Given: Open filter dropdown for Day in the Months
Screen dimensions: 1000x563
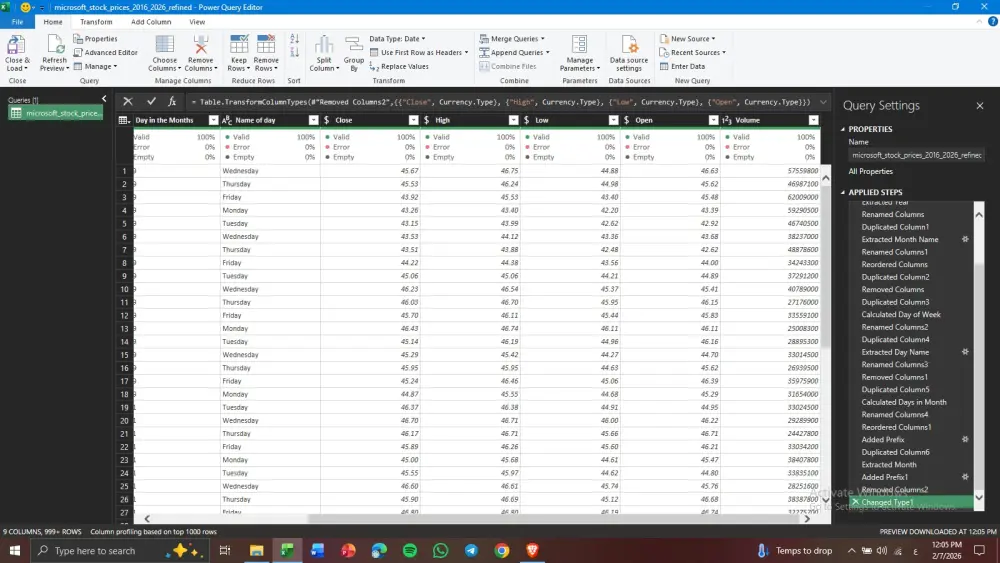Looking at the screenshot, I should pyautogui.click(x=214, y=121).
